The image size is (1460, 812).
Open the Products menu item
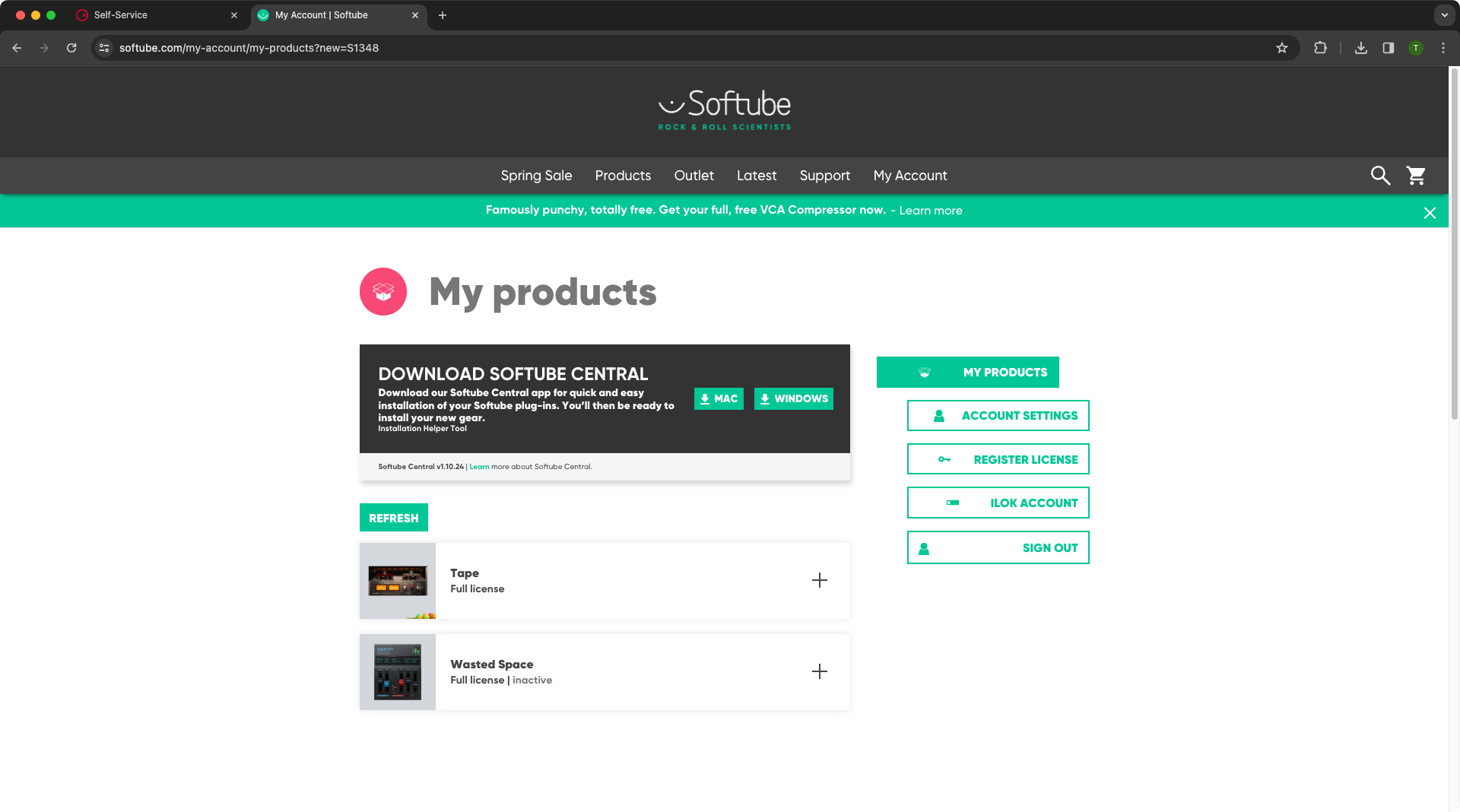(623, 176)
